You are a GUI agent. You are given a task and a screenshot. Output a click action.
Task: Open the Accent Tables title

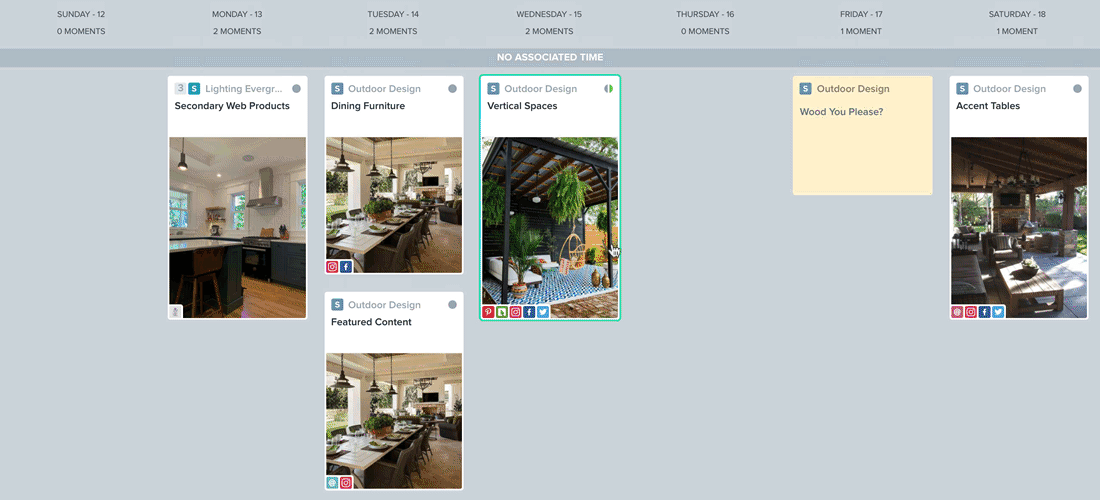pyautogui.click(x=988, y=106)
